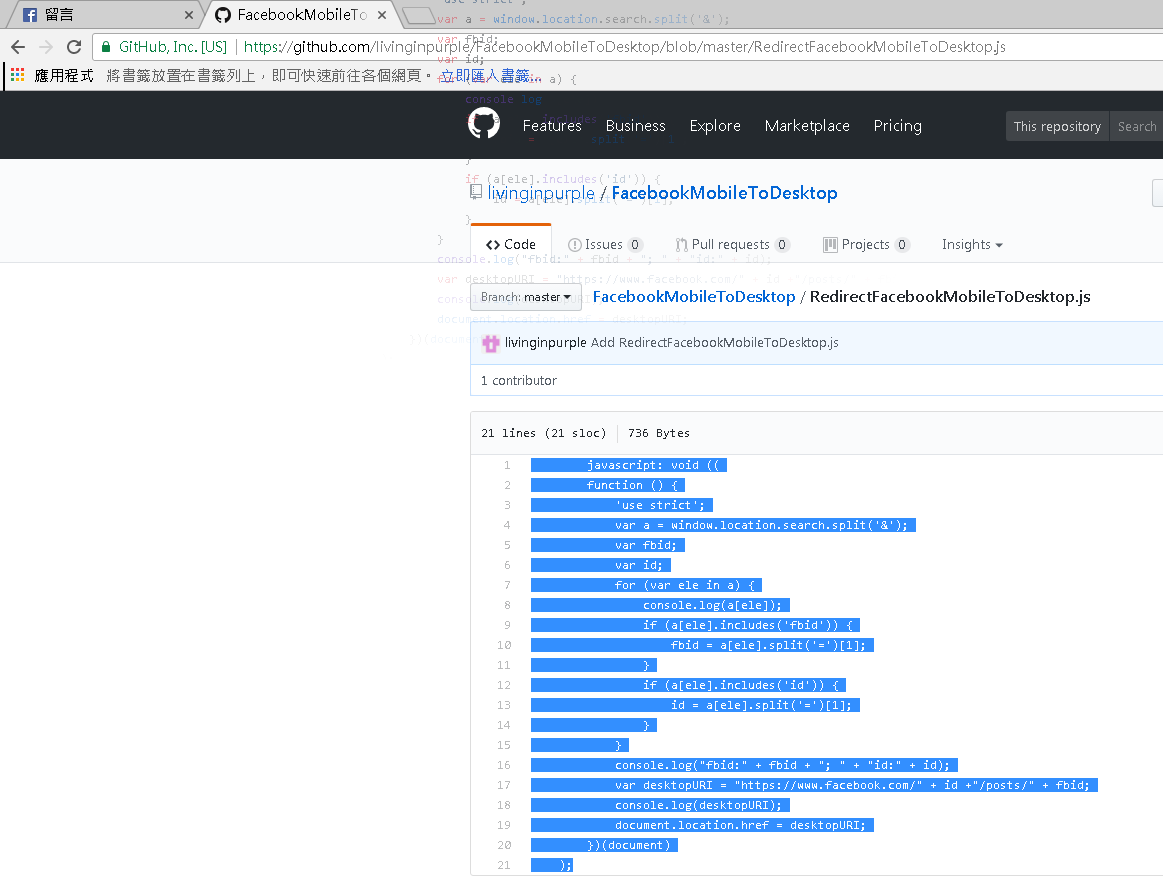Open a new browser tab
Screen dimensions: 1163x876
pyautogui.click(x=418, y=15)
